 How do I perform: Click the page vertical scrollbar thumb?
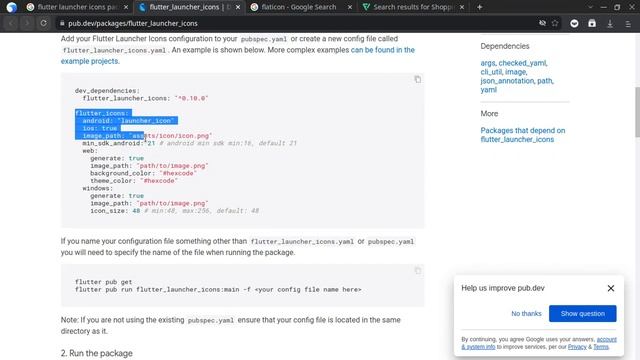point(637,112)
